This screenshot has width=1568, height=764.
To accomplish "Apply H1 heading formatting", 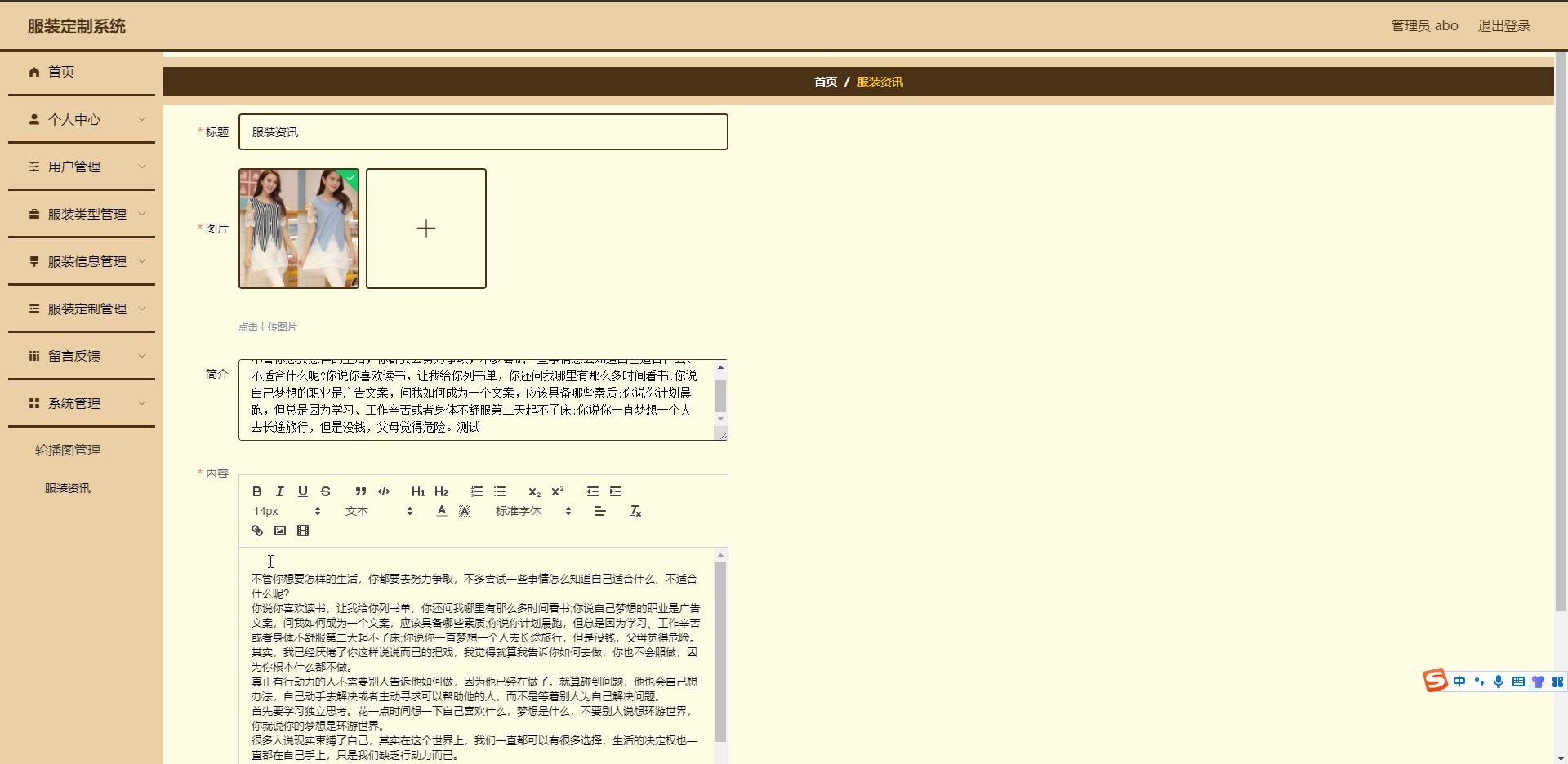I will click(x=417, y=491).
